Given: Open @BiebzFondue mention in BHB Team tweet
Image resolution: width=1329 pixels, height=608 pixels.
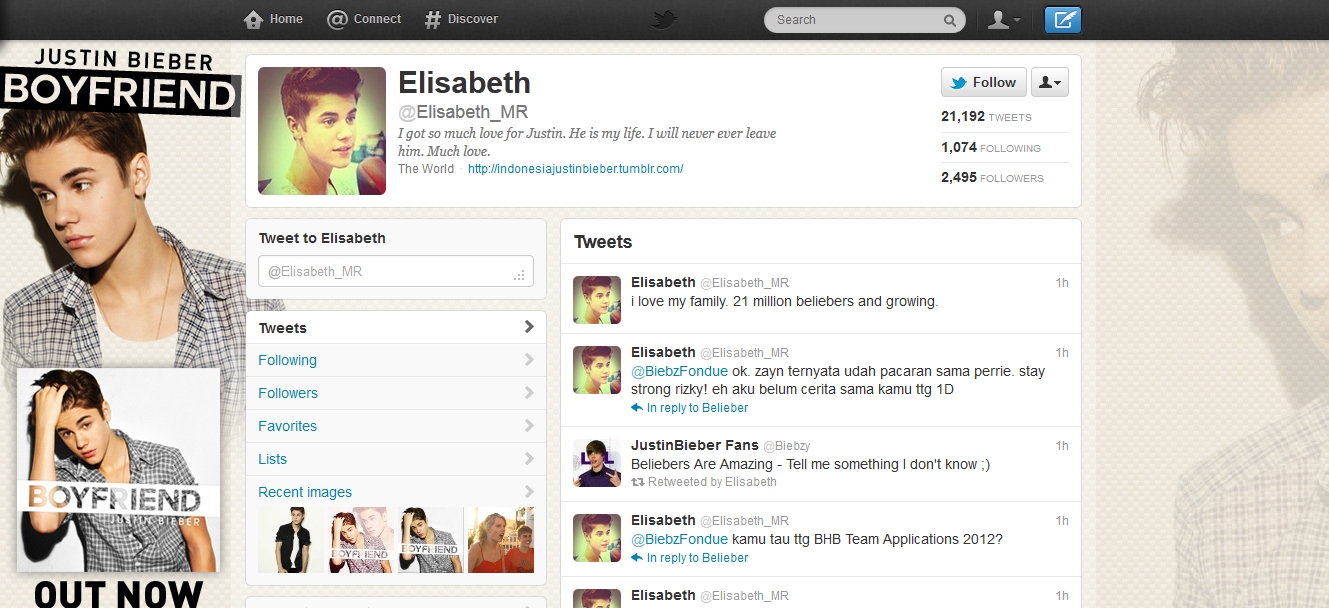Looking at the screenshot, I should pyautogui.click(x=679, y=539).
